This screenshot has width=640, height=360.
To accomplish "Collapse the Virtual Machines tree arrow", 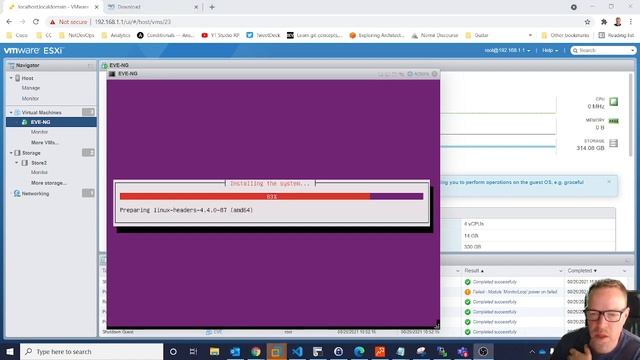I will [11, 112].
